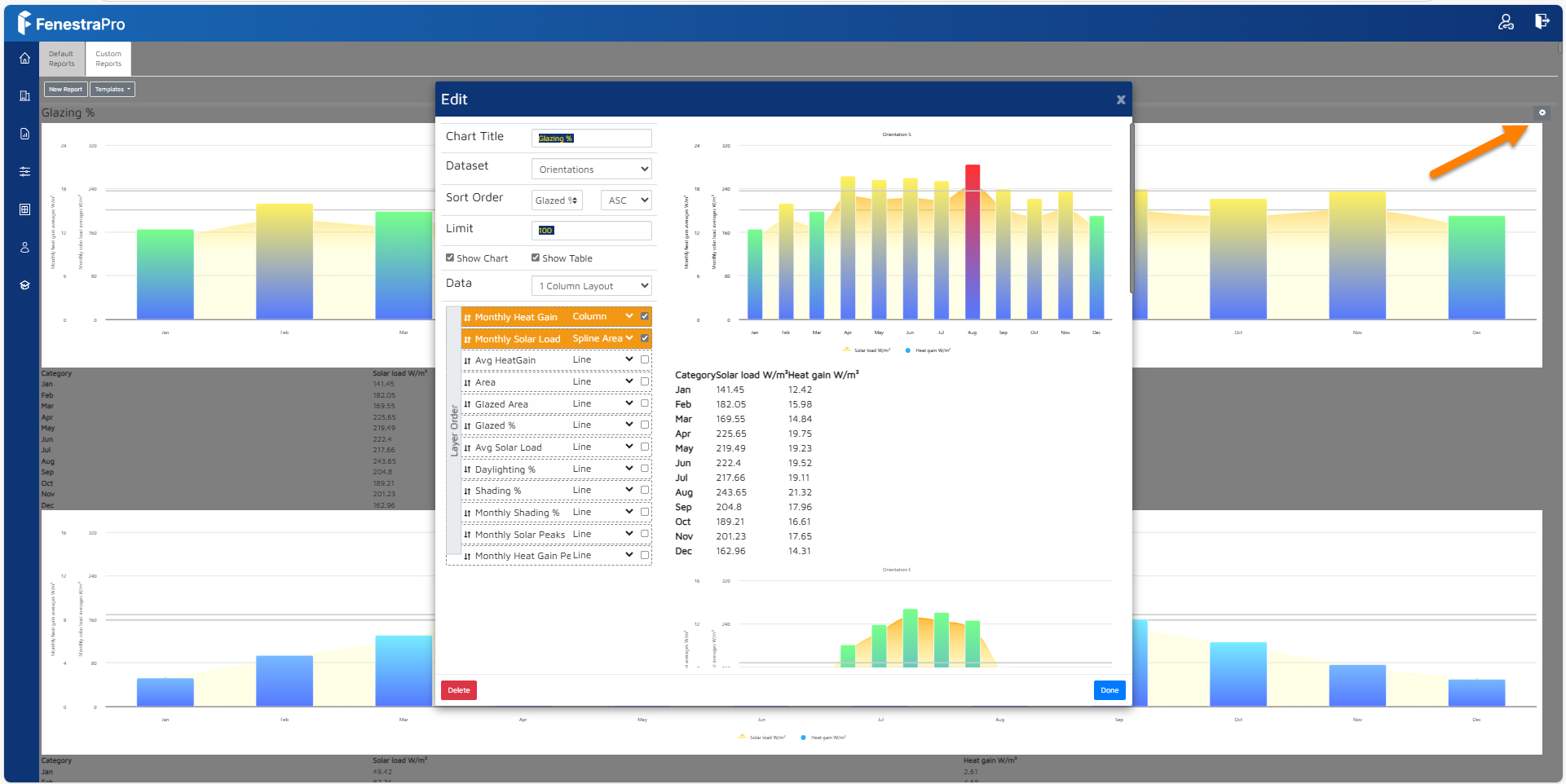Open the table grid sidebar icon
This screenshot has width=1566, height=784.
[x=24, y=209]
